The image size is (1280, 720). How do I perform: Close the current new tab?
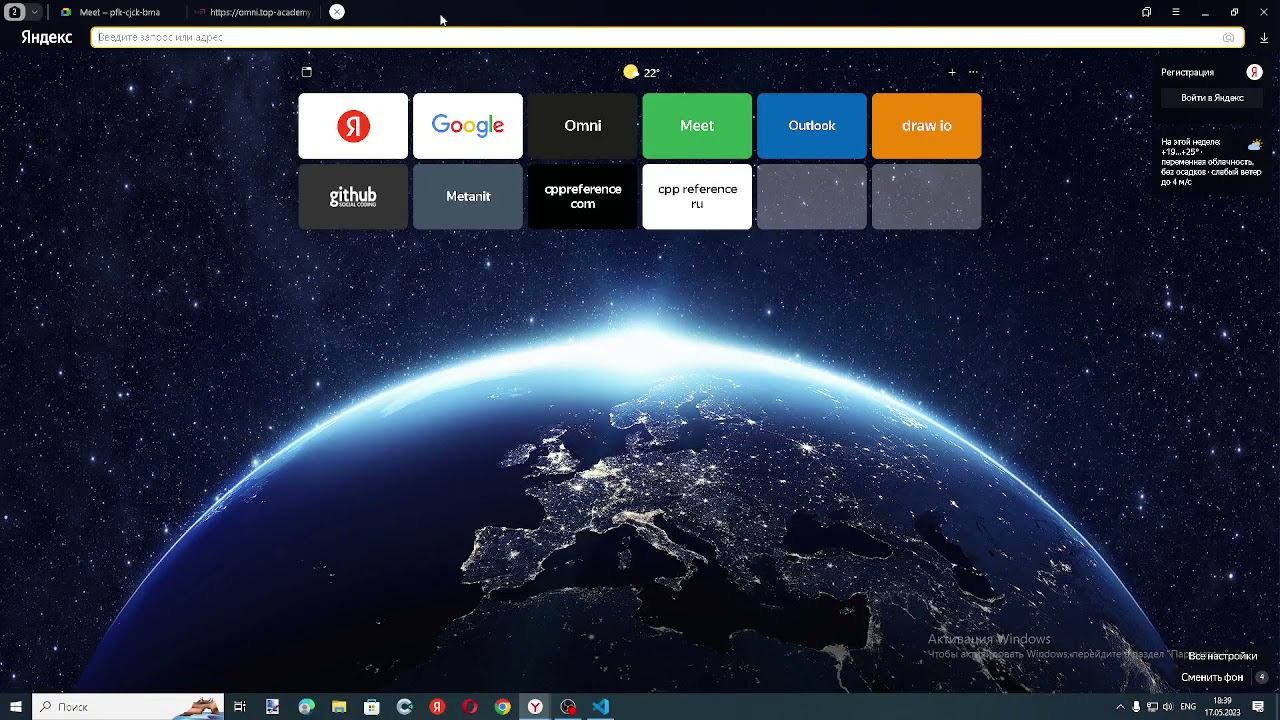(x=337, y=12)
